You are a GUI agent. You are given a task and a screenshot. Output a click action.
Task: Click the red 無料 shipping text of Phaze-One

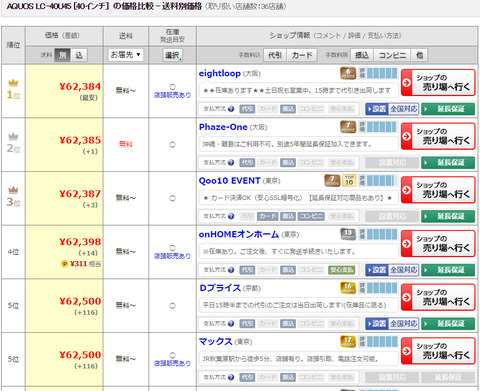pyautogui.click(x=126, y=144)
